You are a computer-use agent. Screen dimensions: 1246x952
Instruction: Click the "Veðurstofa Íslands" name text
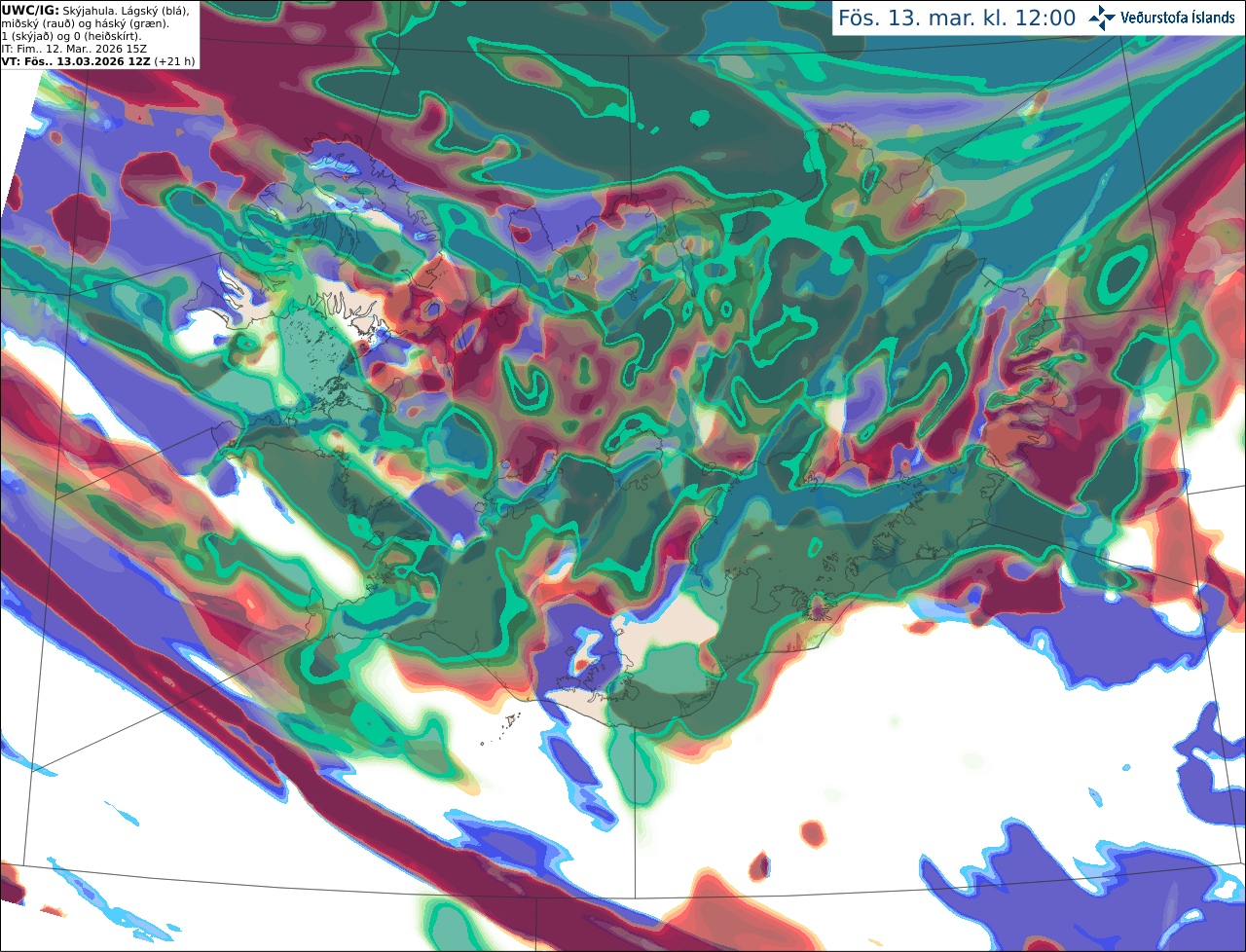pyautogui.click(x=1179, y=18)
